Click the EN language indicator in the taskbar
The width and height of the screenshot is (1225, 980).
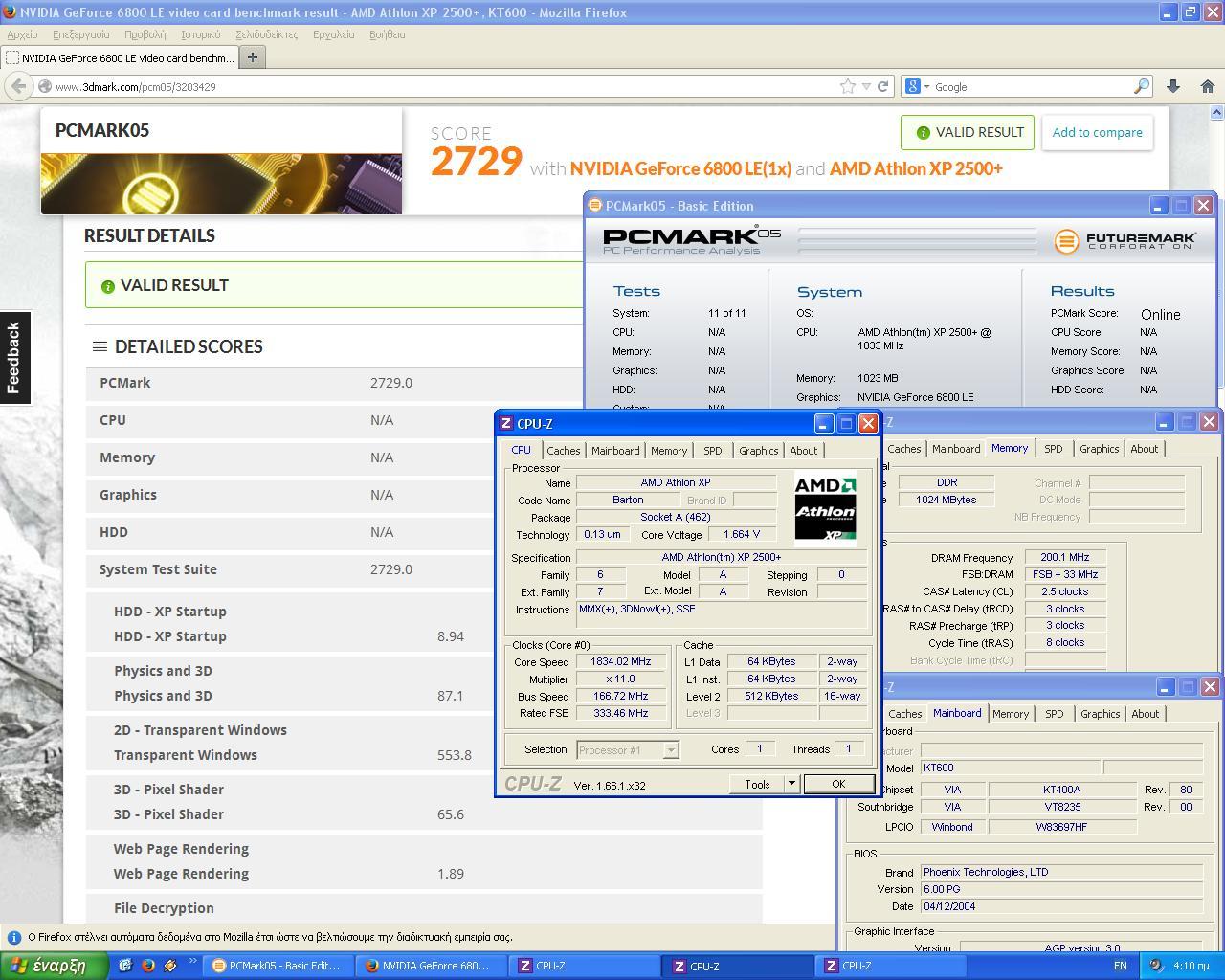[x=1120, y=966]
